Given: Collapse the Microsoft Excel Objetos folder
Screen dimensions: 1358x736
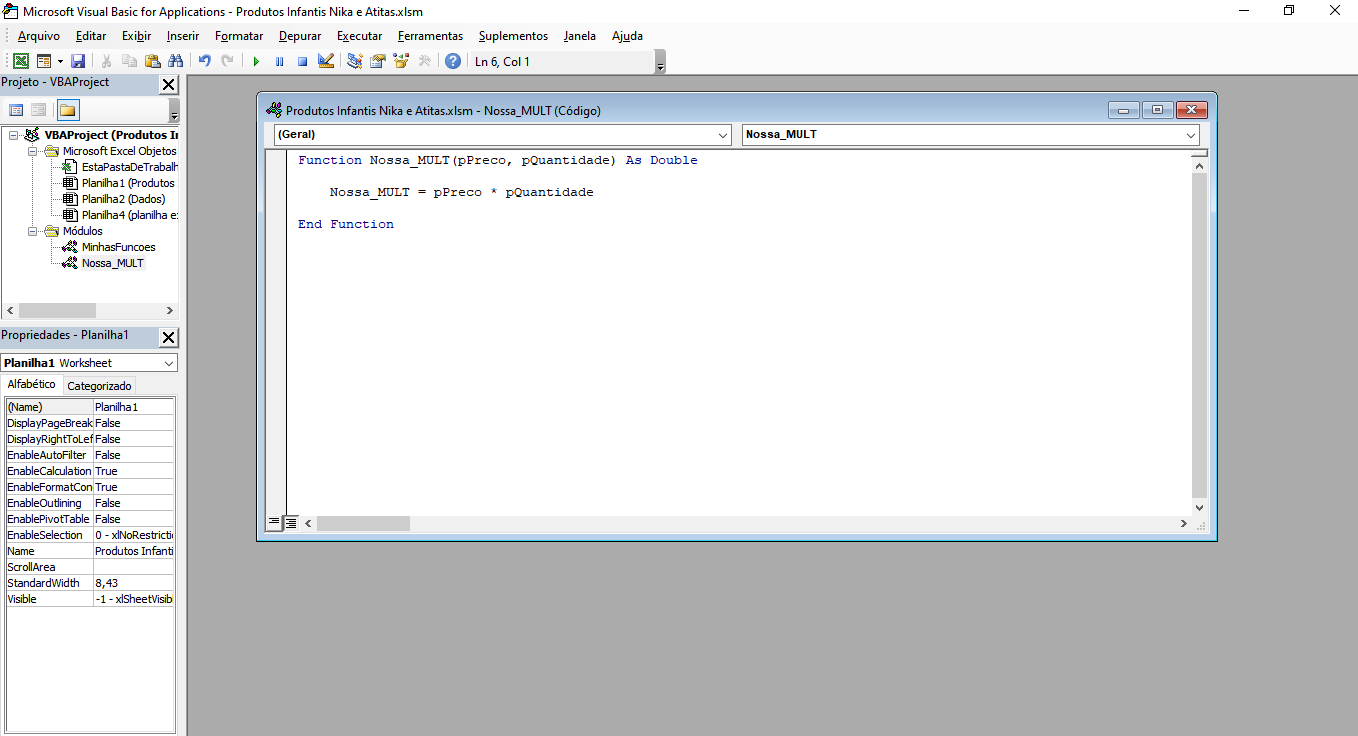Looking at the screenshot, I should (x=32, y=151).
